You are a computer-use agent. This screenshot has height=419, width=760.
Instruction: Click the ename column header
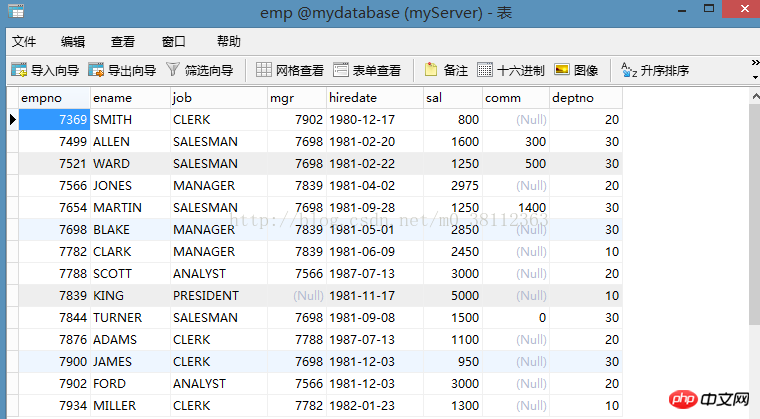(130, 98)
